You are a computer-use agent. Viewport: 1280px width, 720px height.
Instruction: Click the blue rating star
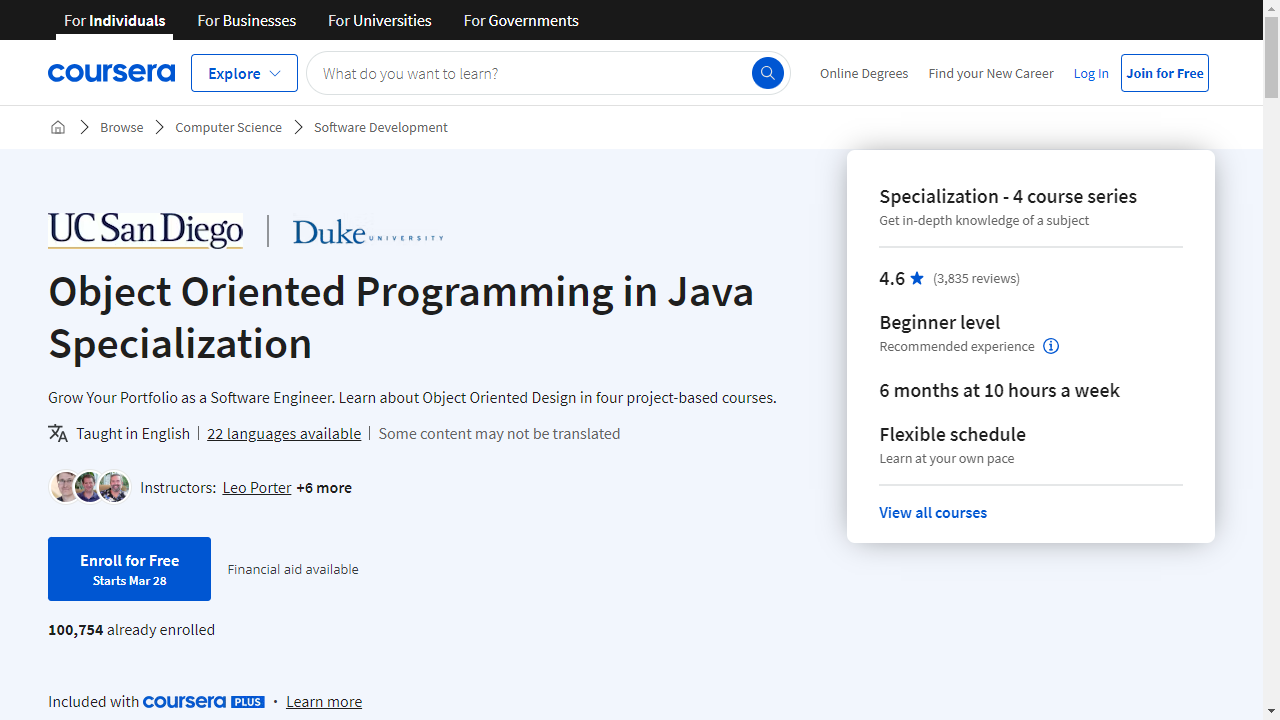917,278
